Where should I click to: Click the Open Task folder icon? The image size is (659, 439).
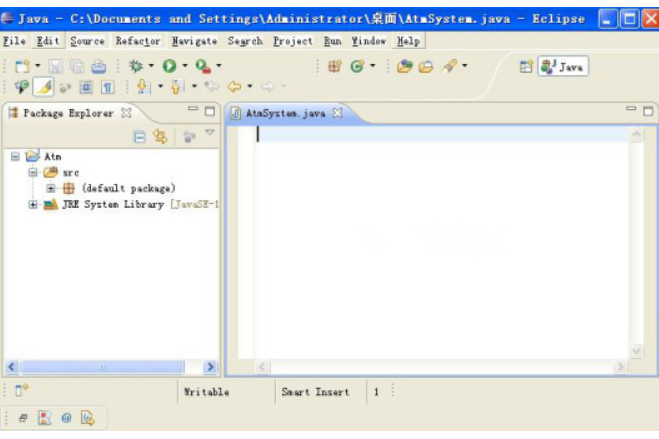(x=426, y=66)
